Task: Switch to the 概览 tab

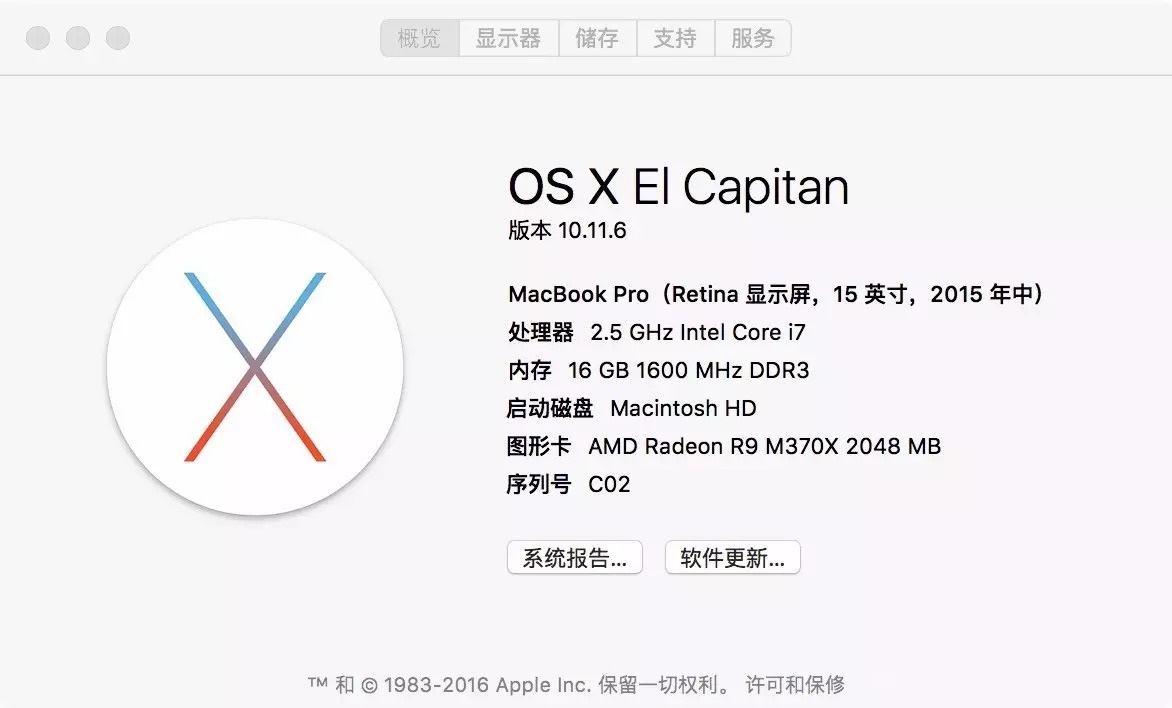Action: coord(419,38)
